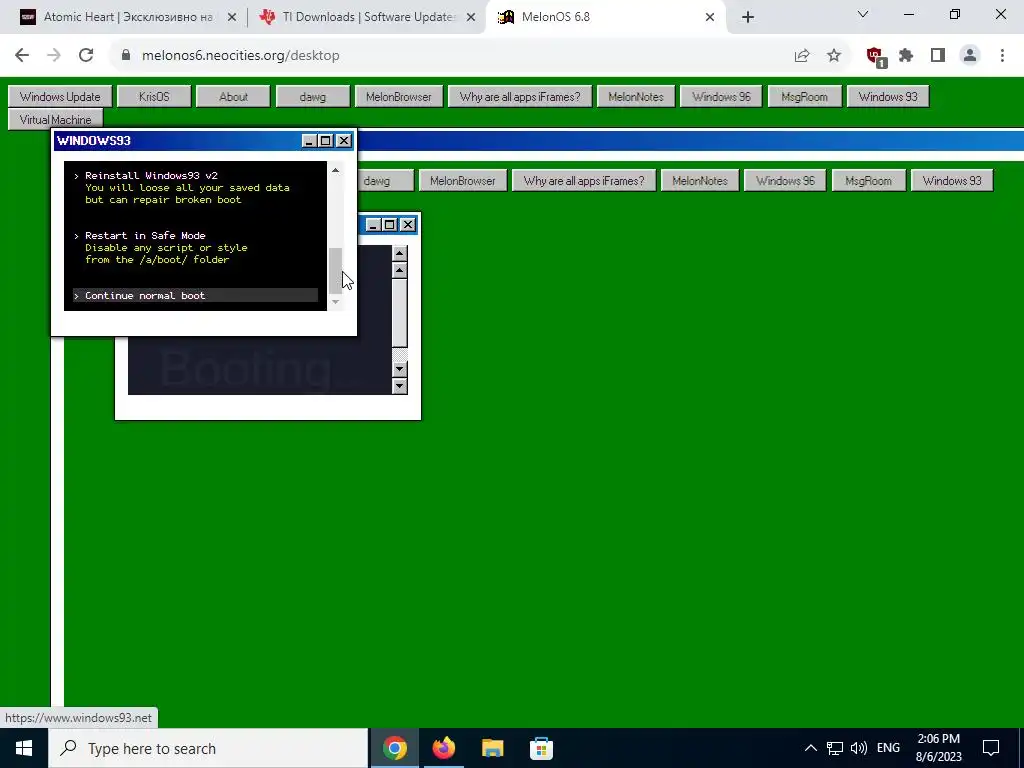1024x768 pixels.
Task: Click scroll-down arrow of WINDOWS93 boot menu
Action: click(x=335, y=302)
